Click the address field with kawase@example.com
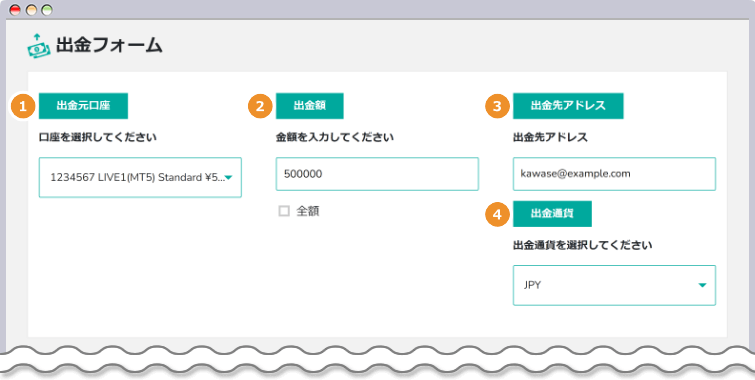The height and width of the screenshot is (380, 755). click(x=614, y=174)
